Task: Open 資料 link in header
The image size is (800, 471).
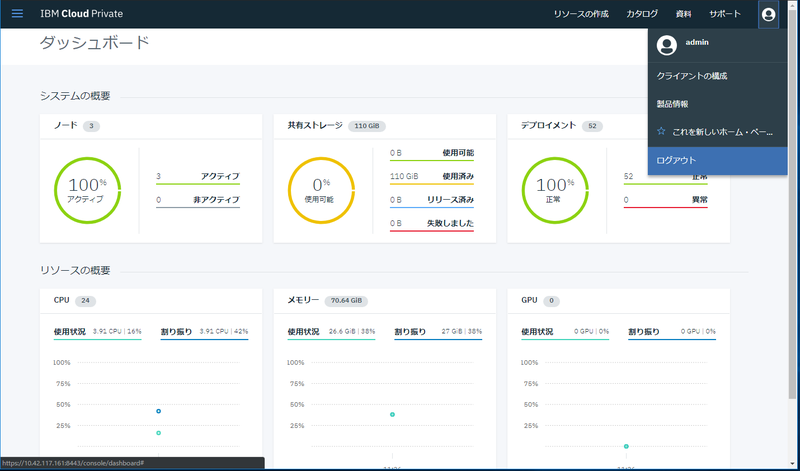Action: 684,14
